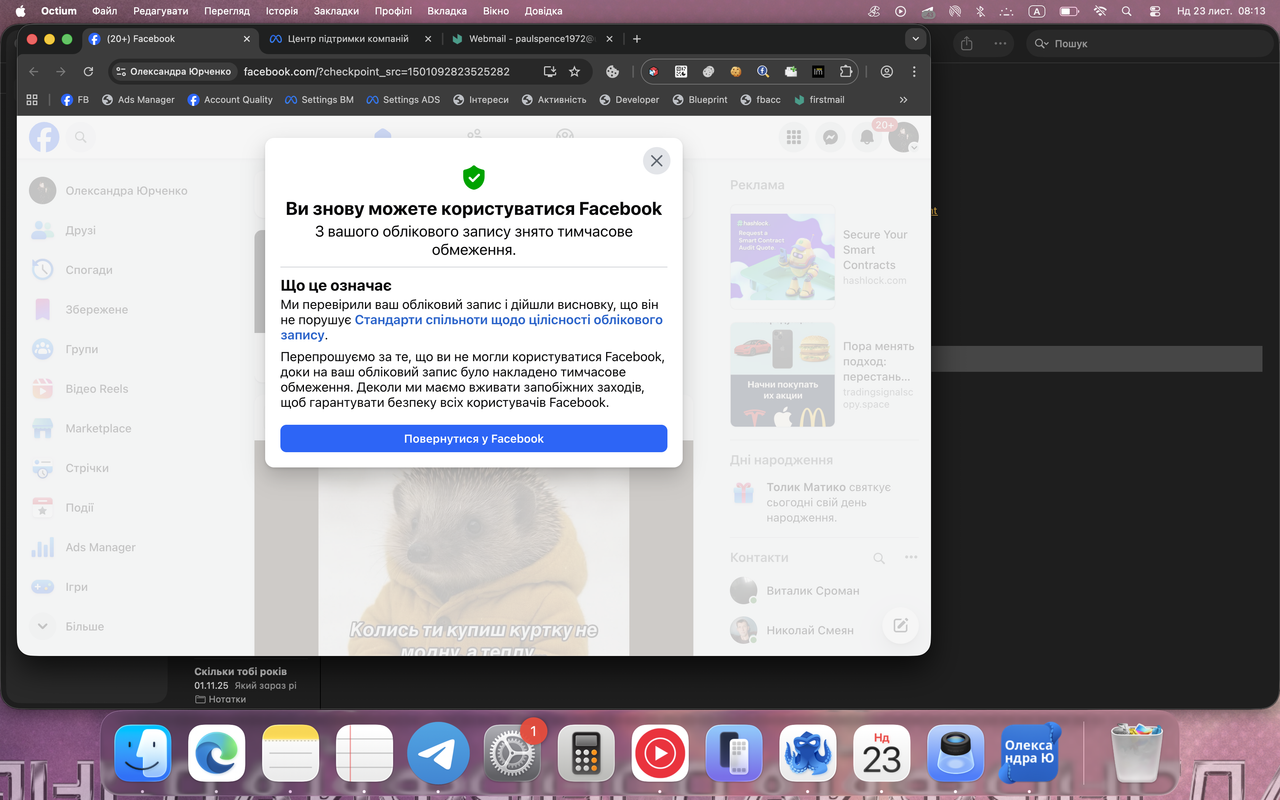
Task: Reload the page with the refresh icon
Action: point(88,72)
